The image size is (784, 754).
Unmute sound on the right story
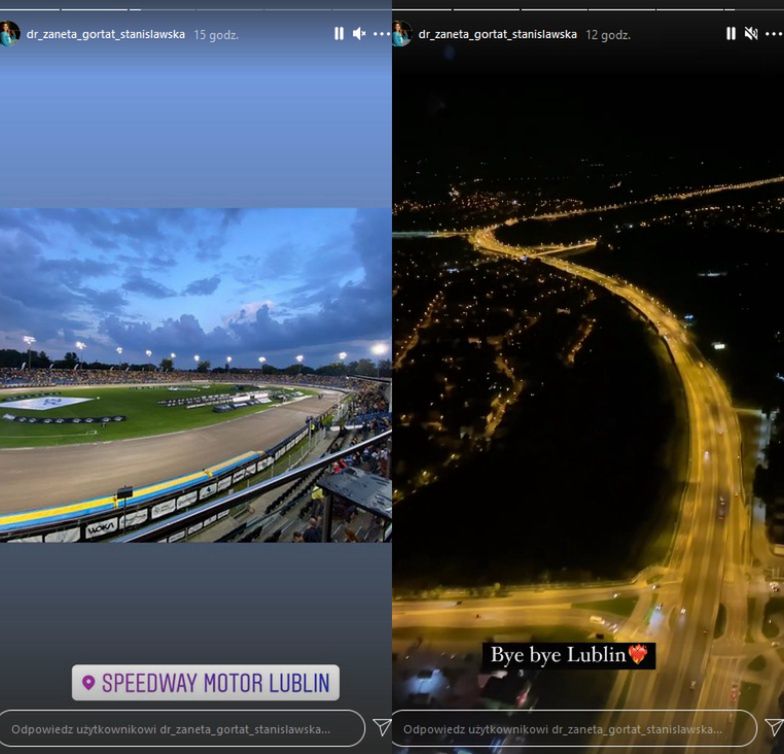[x=751, y=34]
